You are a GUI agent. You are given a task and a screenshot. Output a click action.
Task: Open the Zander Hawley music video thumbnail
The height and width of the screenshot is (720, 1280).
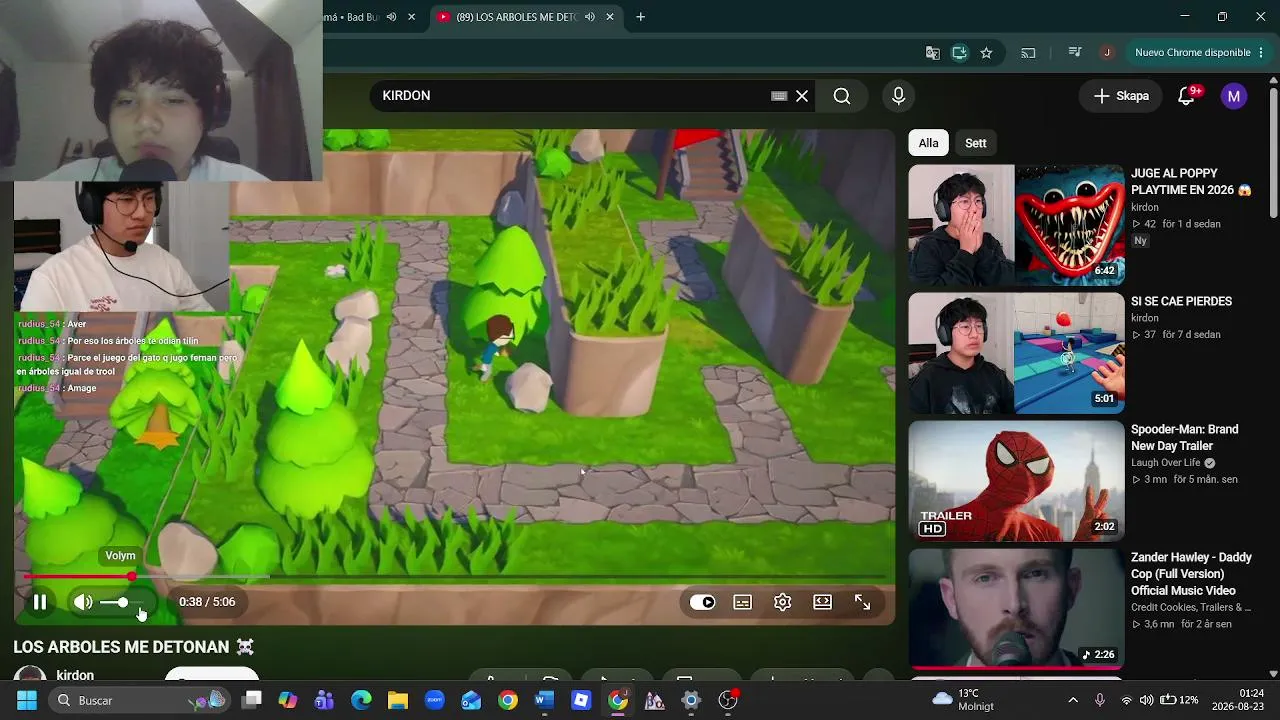tap(1017, 609)
